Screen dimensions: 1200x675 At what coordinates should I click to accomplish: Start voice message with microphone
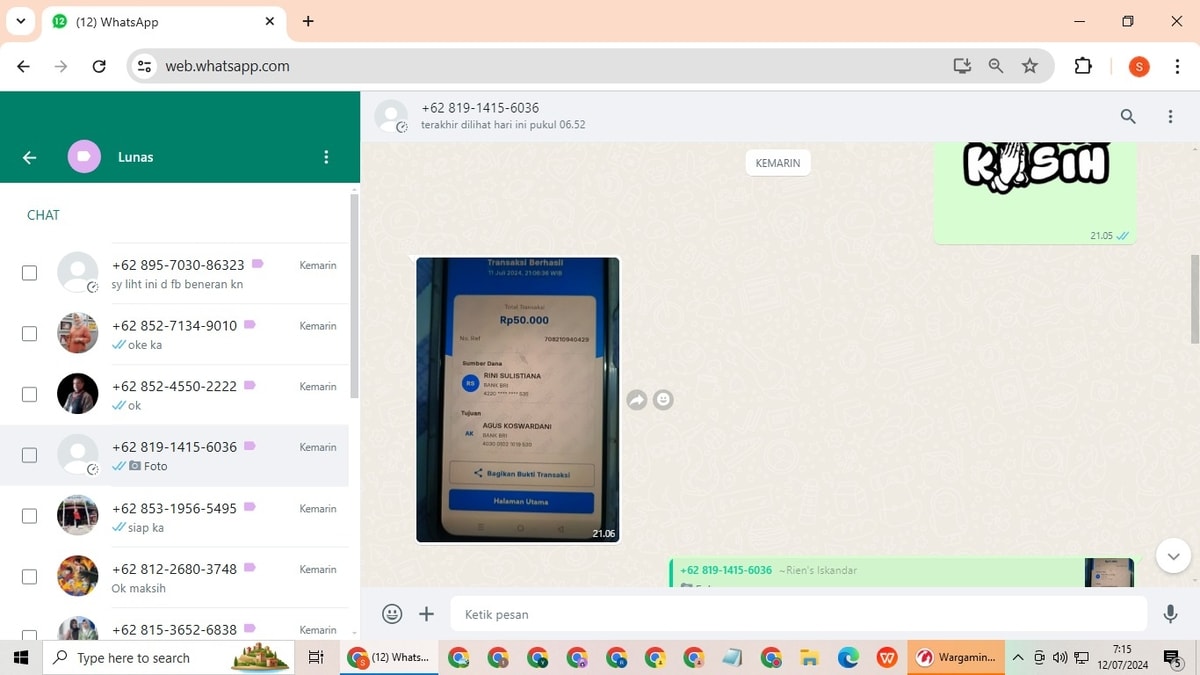(1170, 614)
